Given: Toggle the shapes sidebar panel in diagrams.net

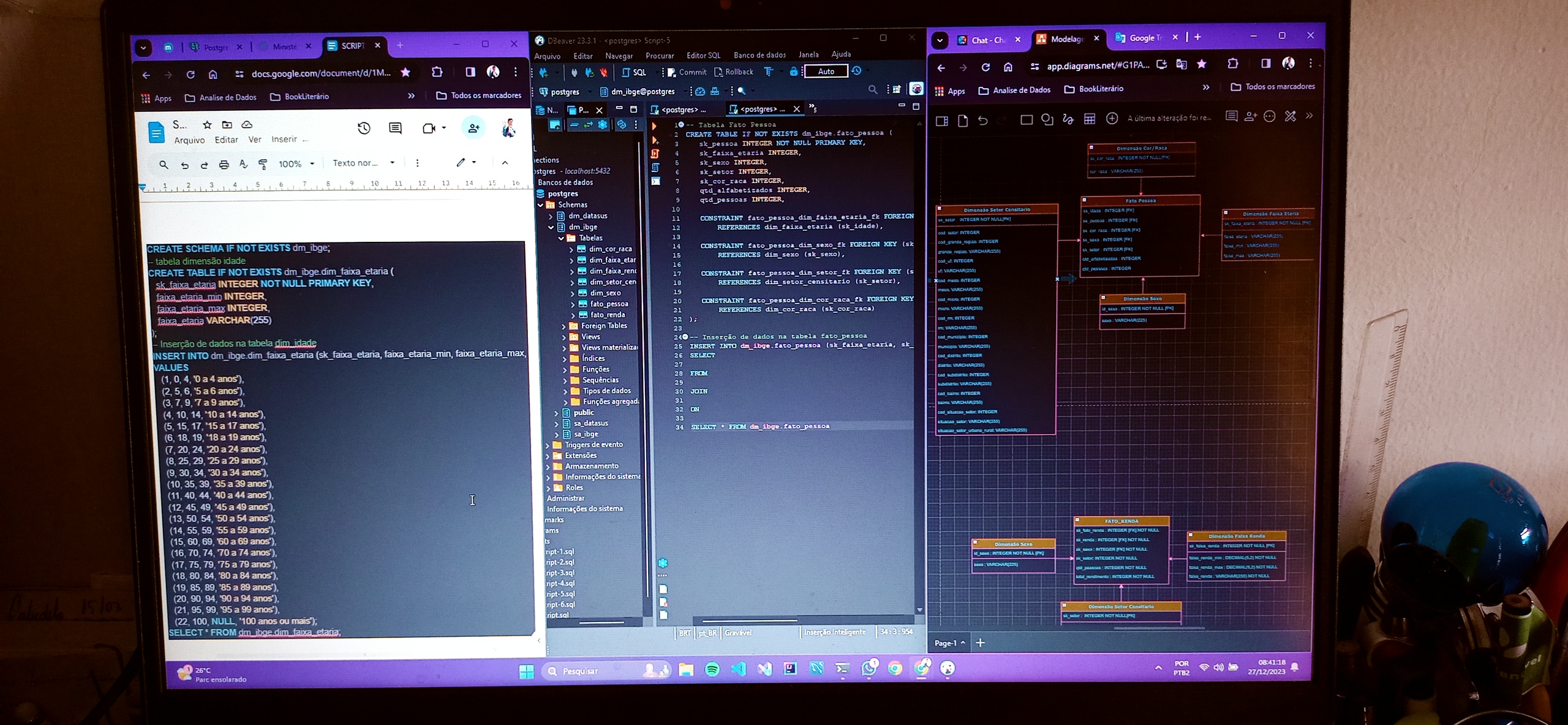Looking at the screenshot, I should click(942, 121).
